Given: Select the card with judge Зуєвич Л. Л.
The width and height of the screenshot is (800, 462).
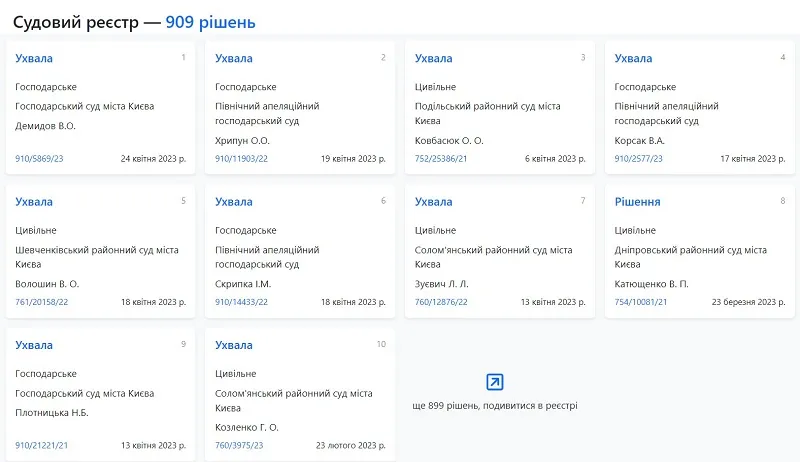Looking at the screenshot, I should tap(500, 251).
